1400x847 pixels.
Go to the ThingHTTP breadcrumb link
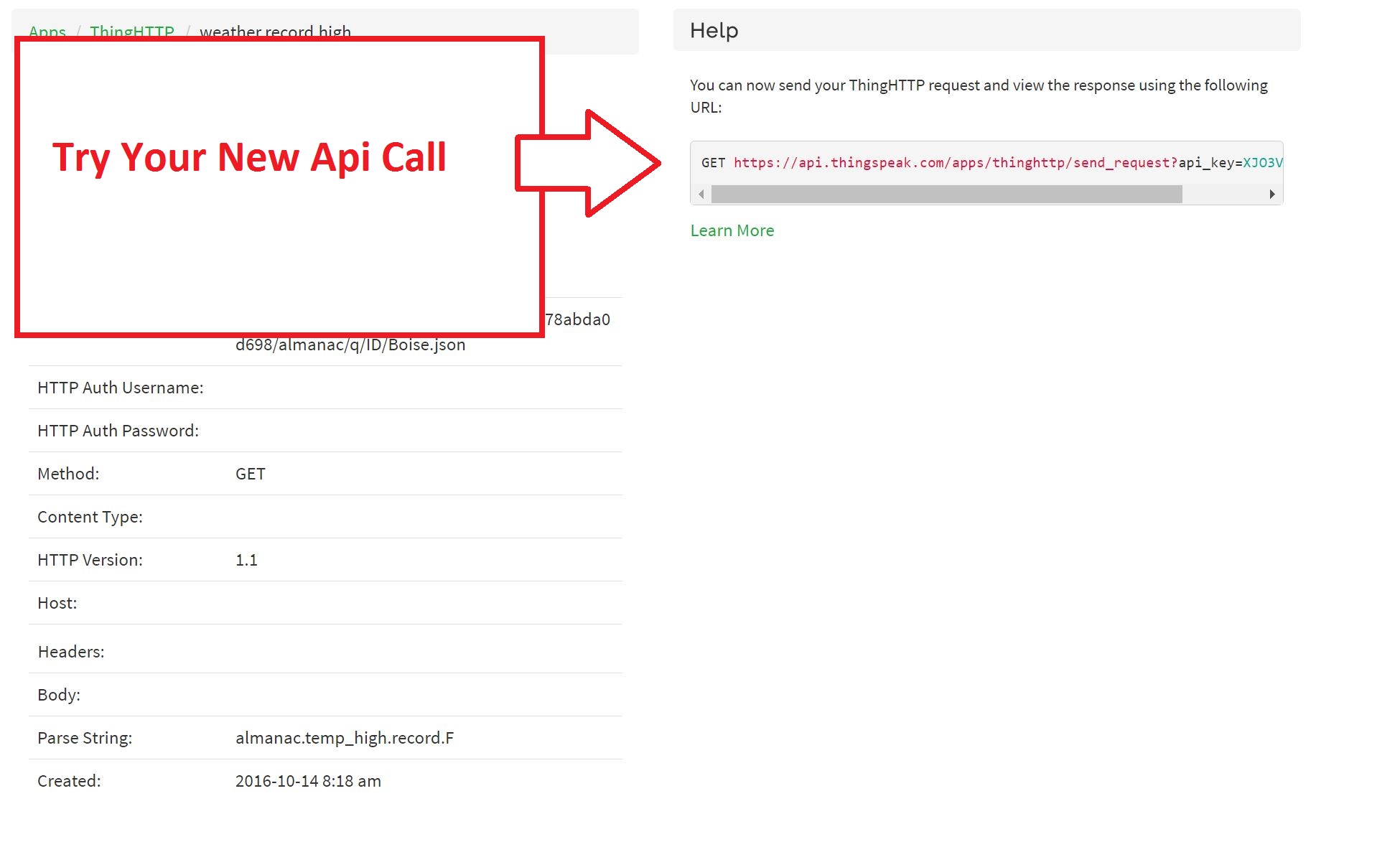pos(131,31)
